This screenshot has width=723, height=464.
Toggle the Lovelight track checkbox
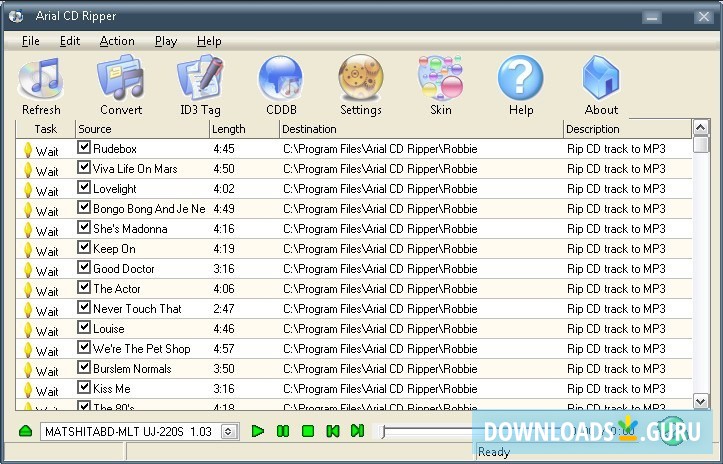83,187
